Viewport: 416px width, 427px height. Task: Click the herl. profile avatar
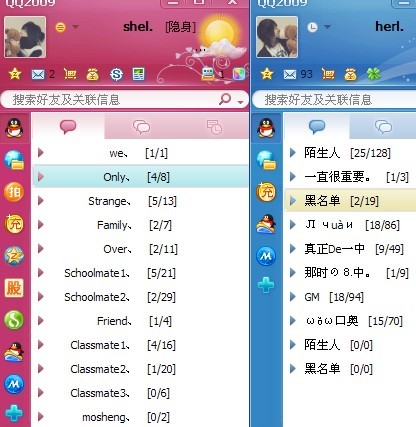(277, 37)
